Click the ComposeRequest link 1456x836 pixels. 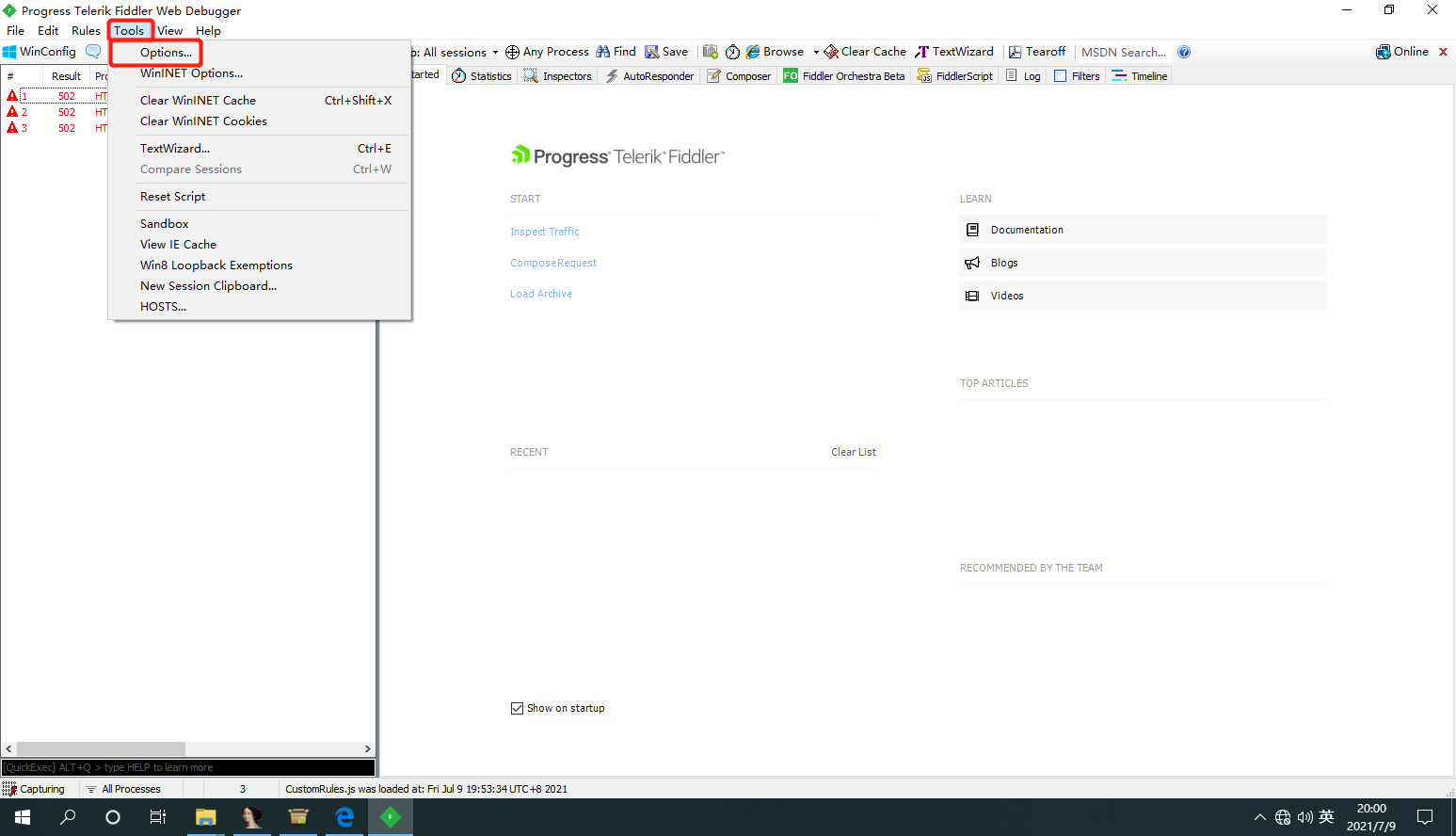click(553, 263)
